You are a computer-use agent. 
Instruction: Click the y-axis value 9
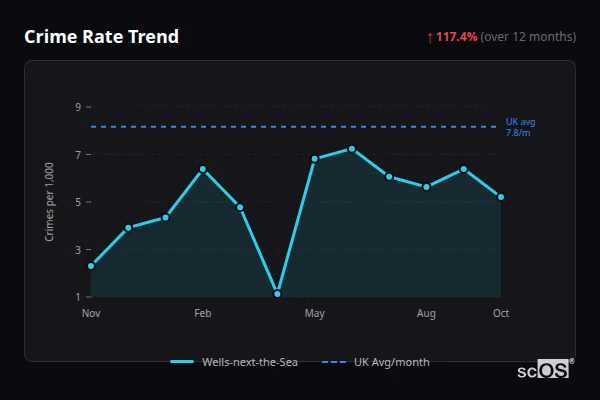click(78, 107)
